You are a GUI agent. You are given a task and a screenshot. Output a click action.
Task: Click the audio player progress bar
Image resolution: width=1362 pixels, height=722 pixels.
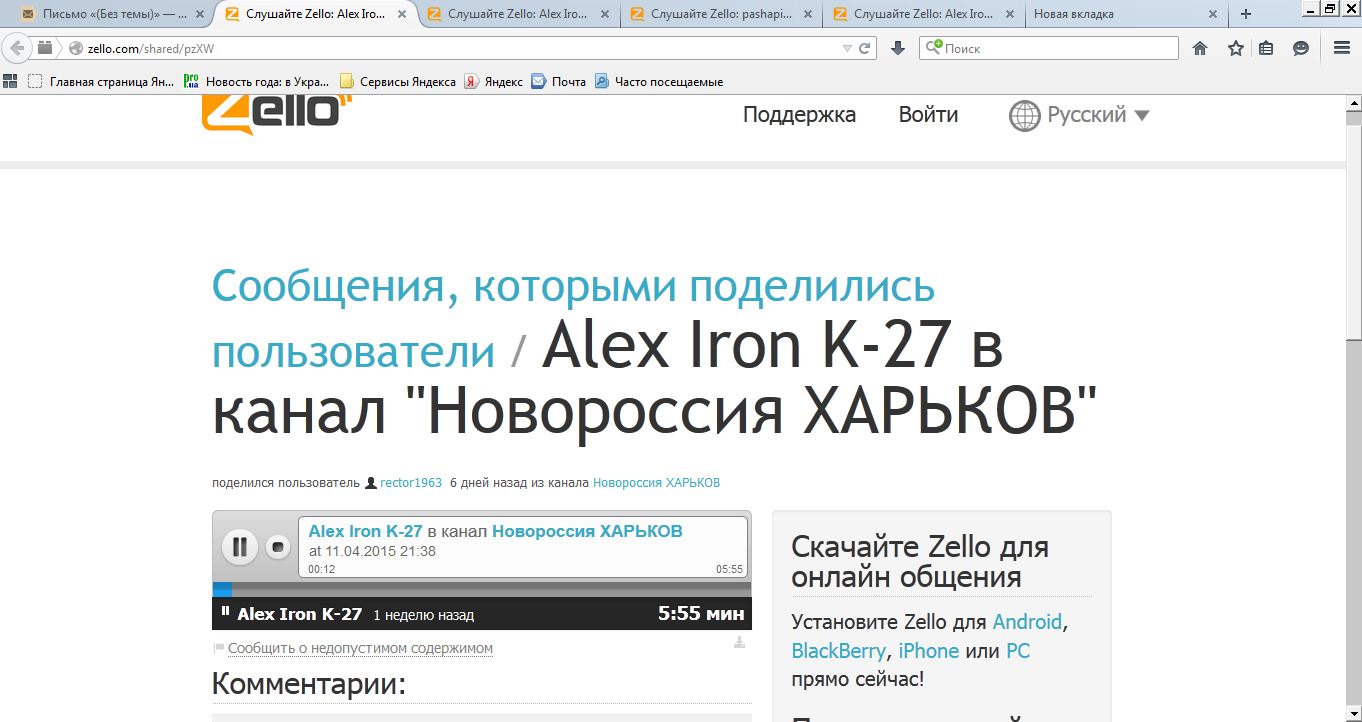481,589
